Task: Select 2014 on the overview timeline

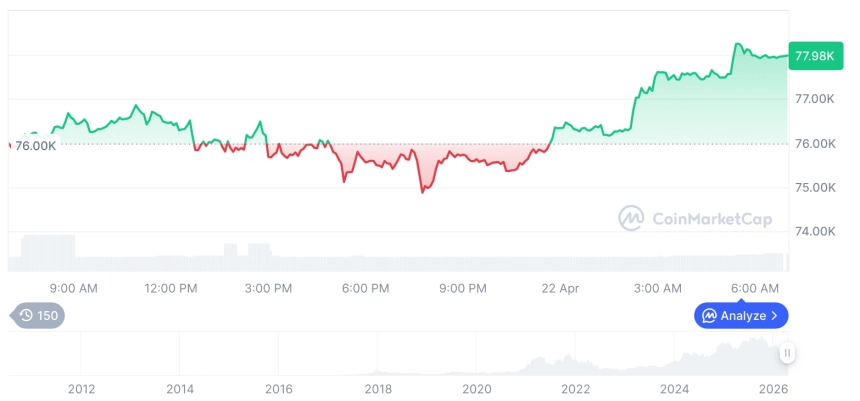Action: [180, 388]
